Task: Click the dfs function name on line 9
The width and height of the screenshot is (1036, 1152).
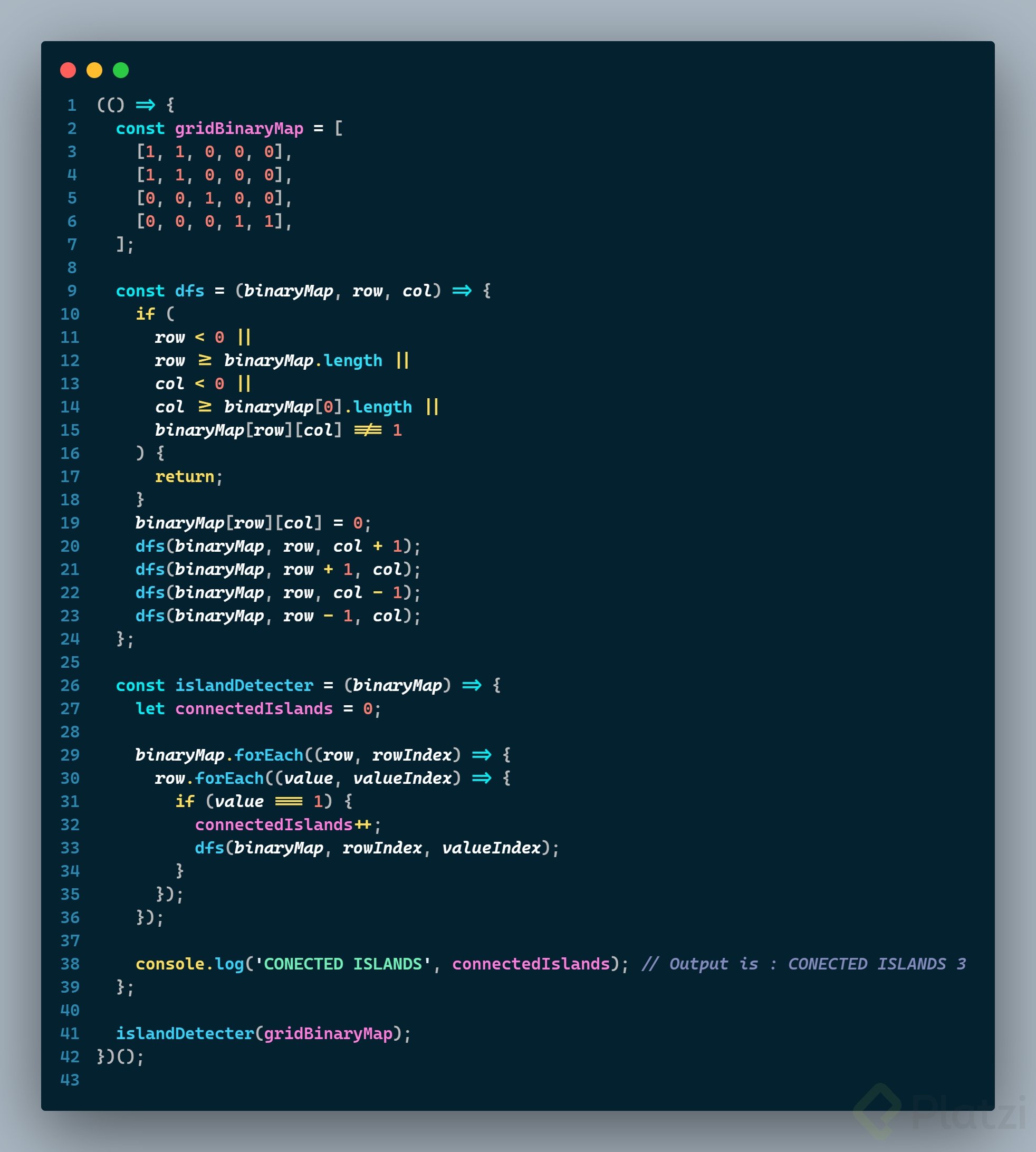Action: (189, 291)
